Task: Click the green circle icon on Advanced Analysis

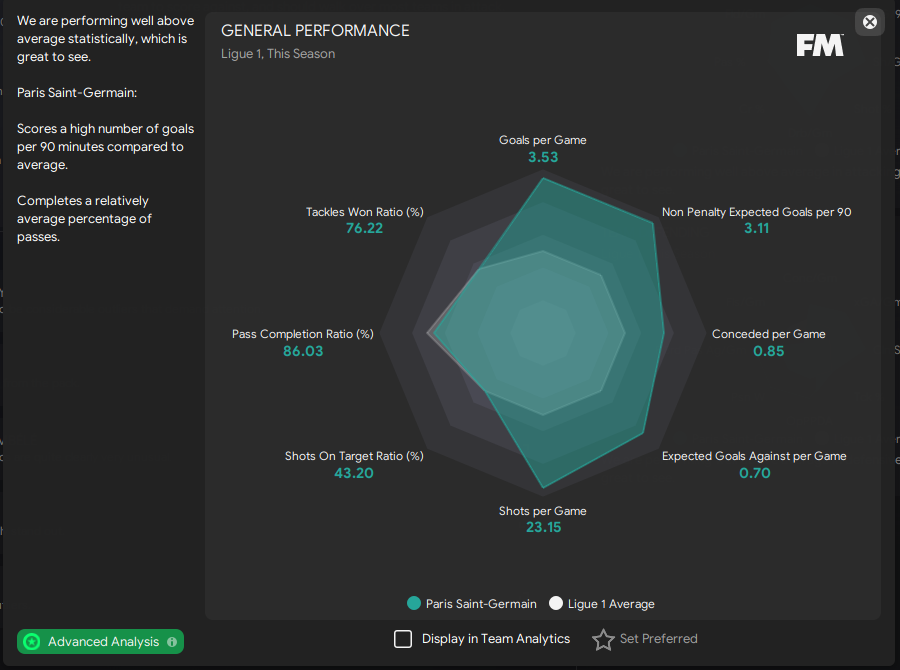Action: [x=32, y=642]
